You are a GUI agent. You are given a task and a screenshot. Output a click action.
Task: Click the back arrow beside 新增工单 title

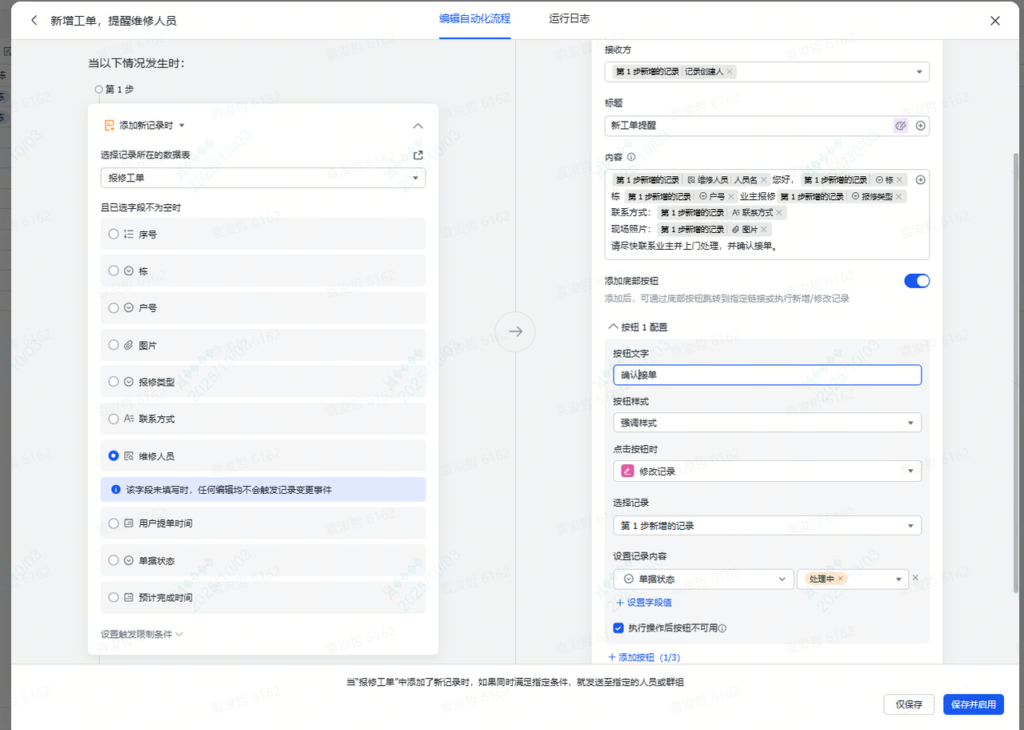(x=34, y=21)
